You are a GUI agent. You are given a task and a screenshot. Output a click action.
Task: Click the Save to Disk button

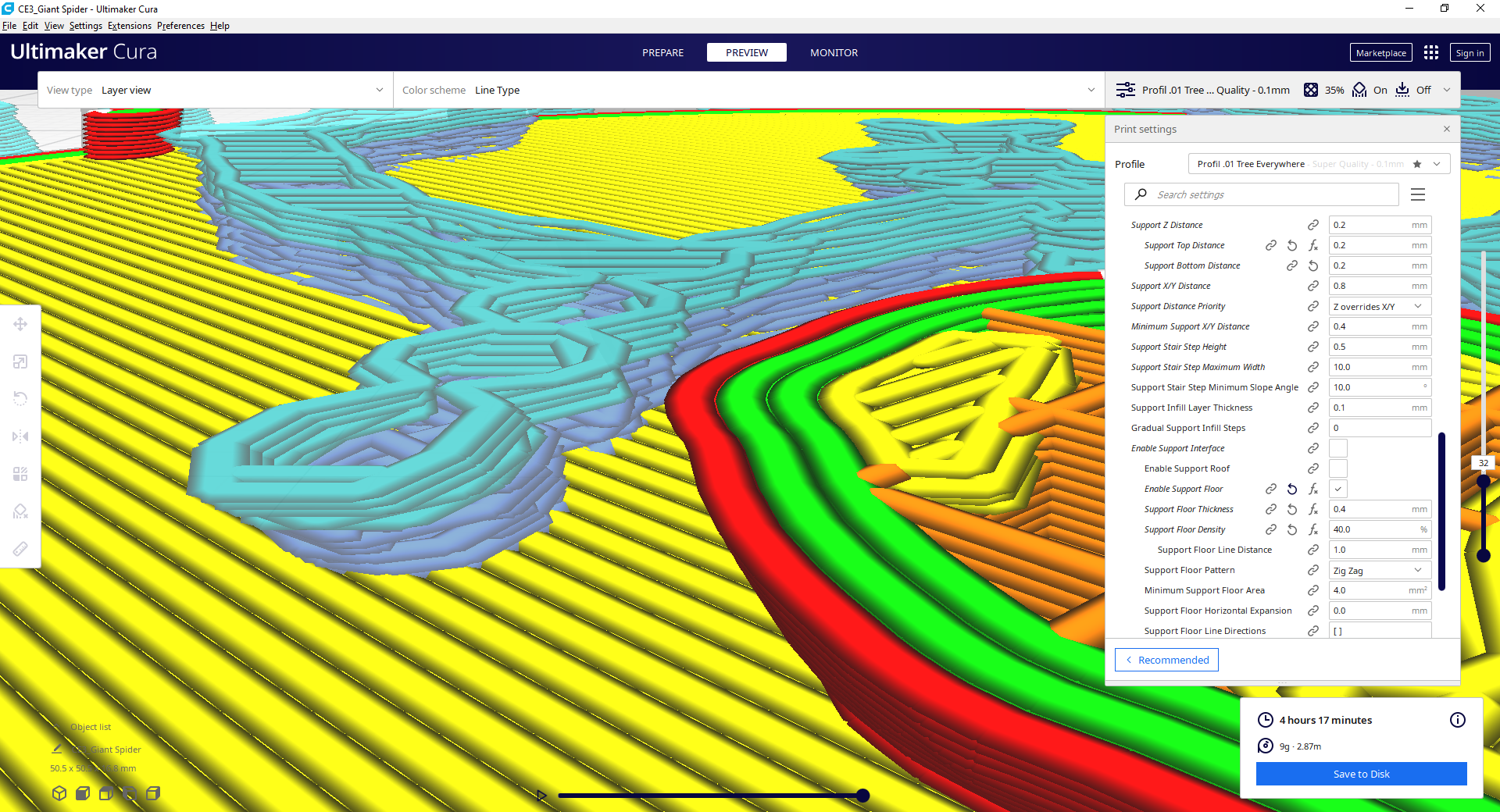point(1361,774)
